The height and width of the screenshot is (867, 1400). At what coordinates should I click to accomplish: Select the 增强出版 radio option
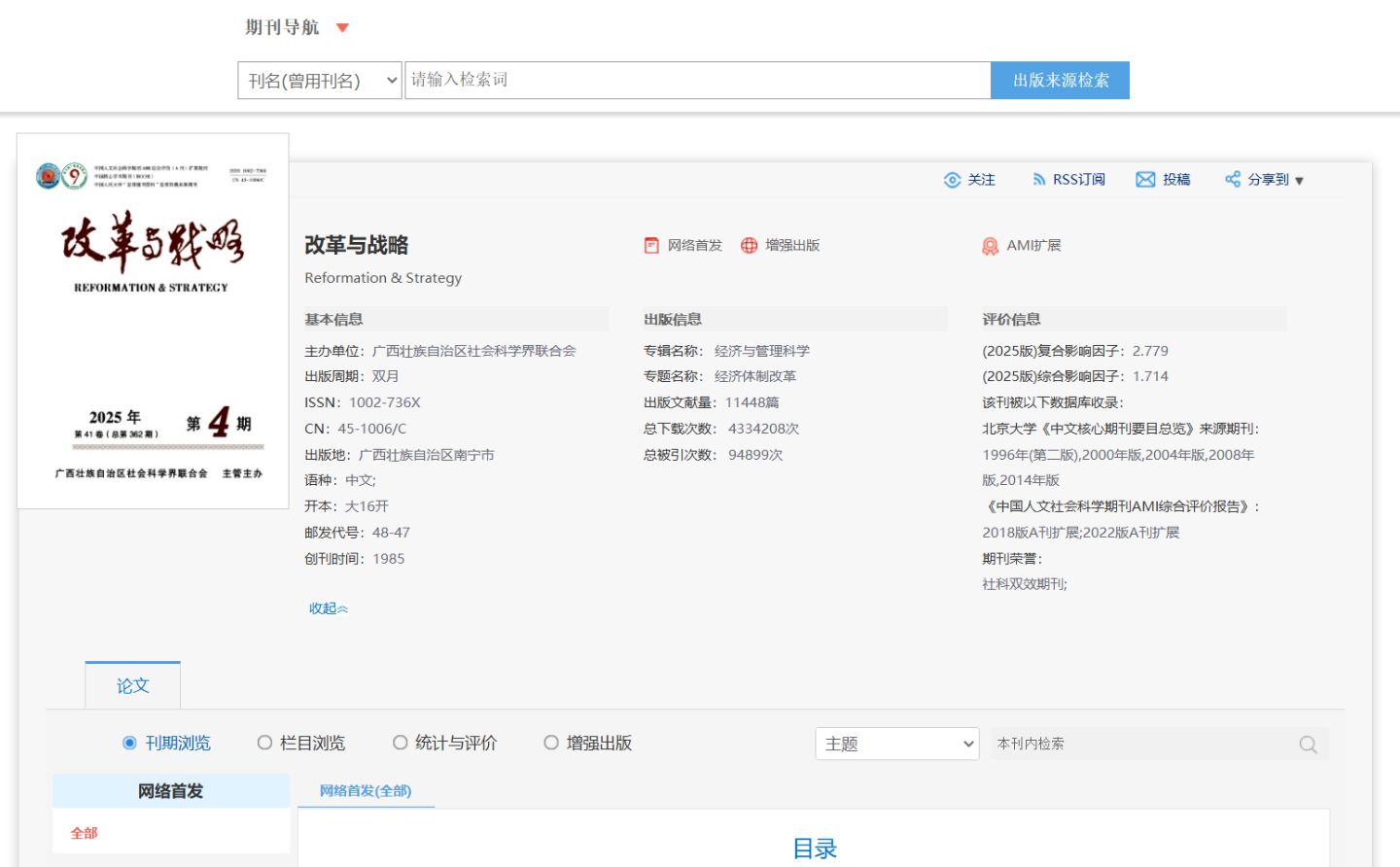click(x=551, y=744)
